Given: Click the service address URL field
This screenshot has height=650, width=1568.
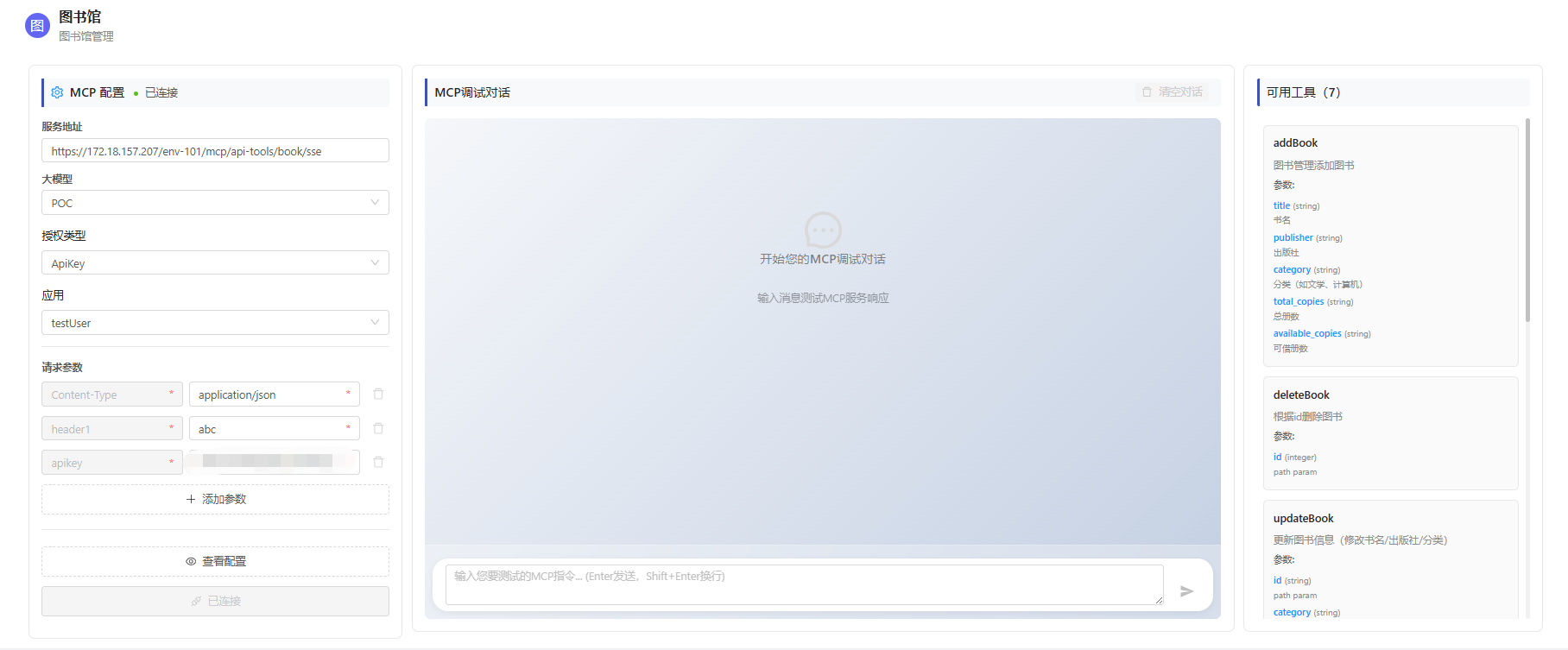Looking at the screenshot, I should (x=215, y=151).
